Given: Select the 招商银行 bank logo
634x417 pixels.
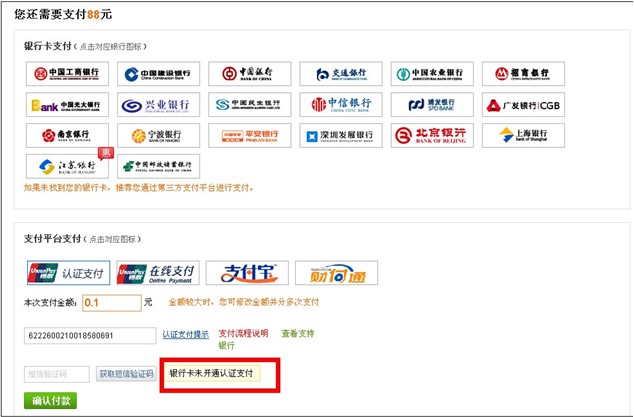Looking at the screenshot, I should tap(523, 74).
